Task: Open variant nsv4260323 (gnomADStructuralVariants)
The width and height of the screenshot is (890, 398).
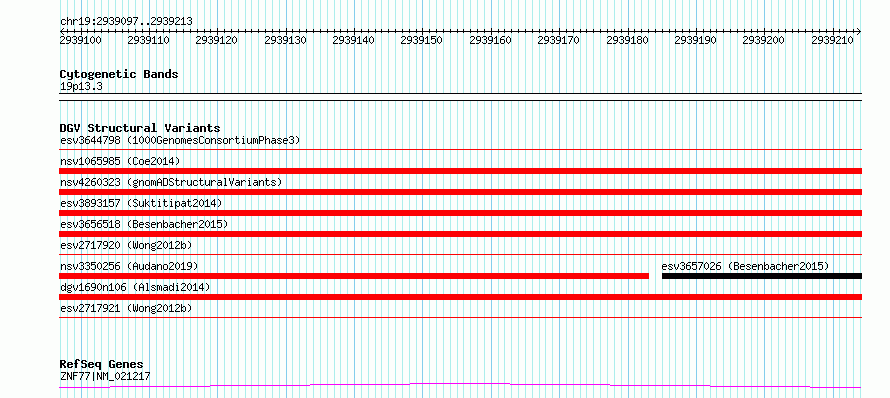Action: (x=171, y=182)
